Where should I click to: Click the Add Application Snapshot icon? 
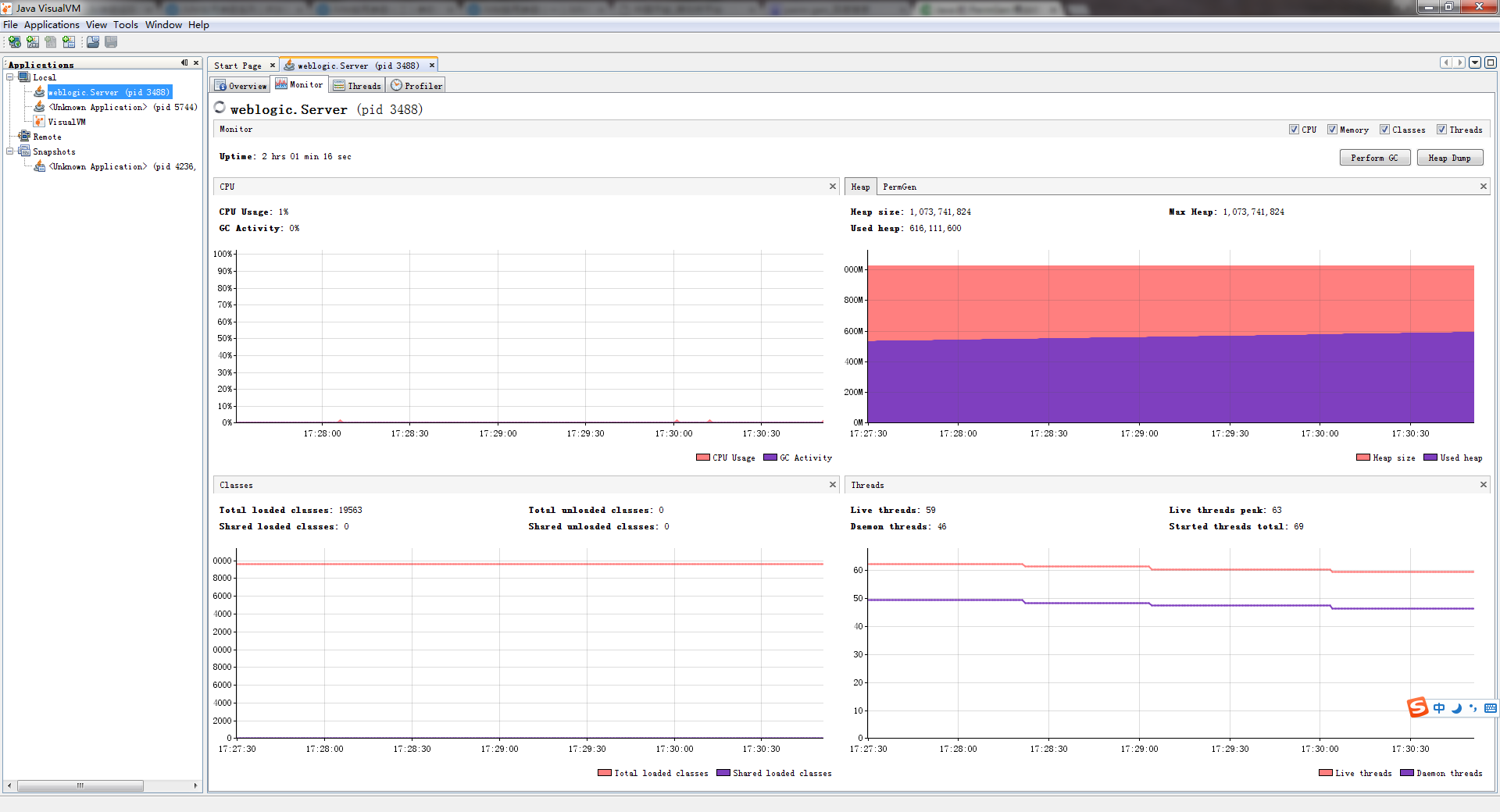(x=68, y=41)
